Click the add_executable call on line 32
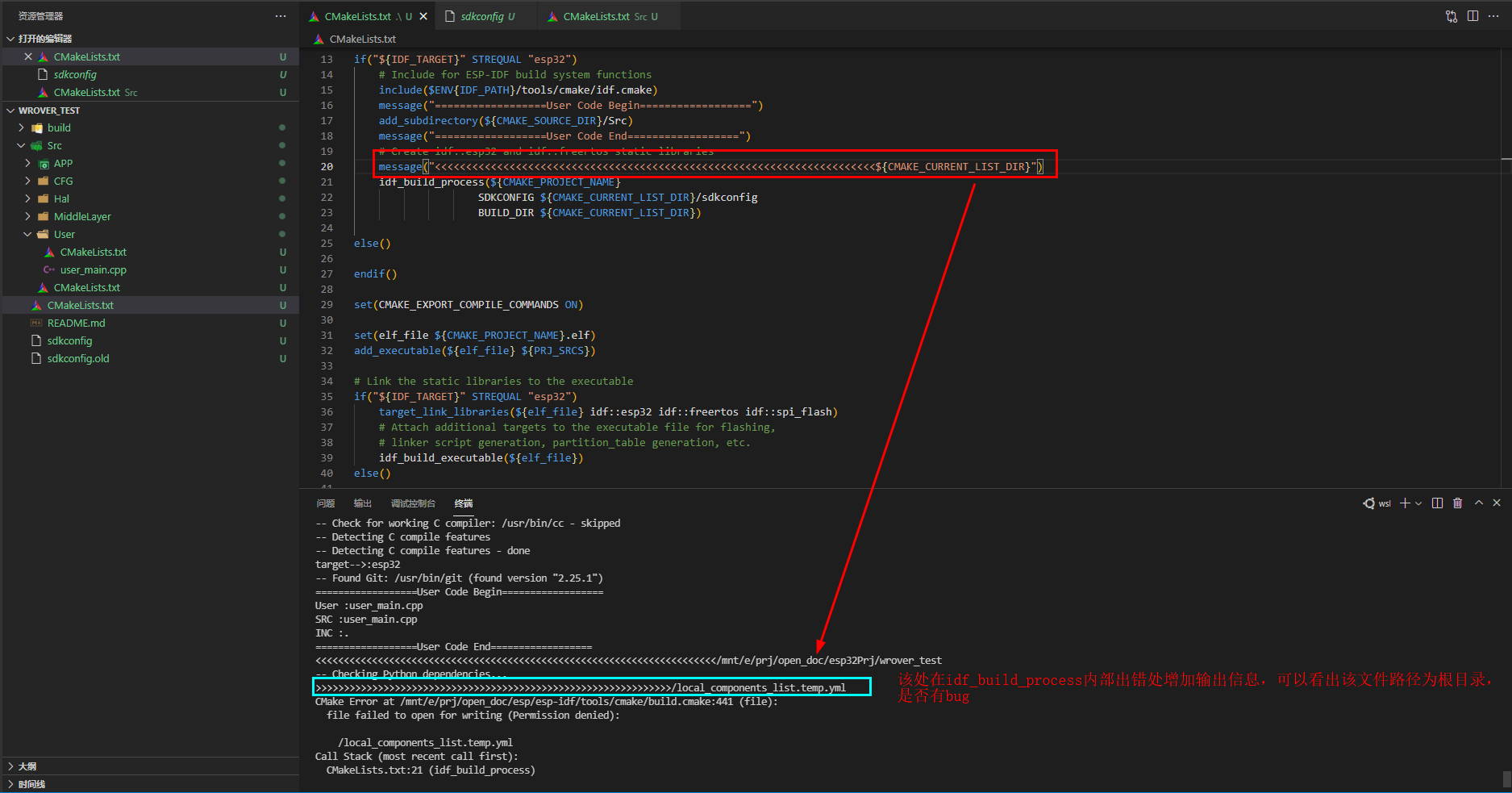This screenshot has width=1512, height=793. pos(398,350)
